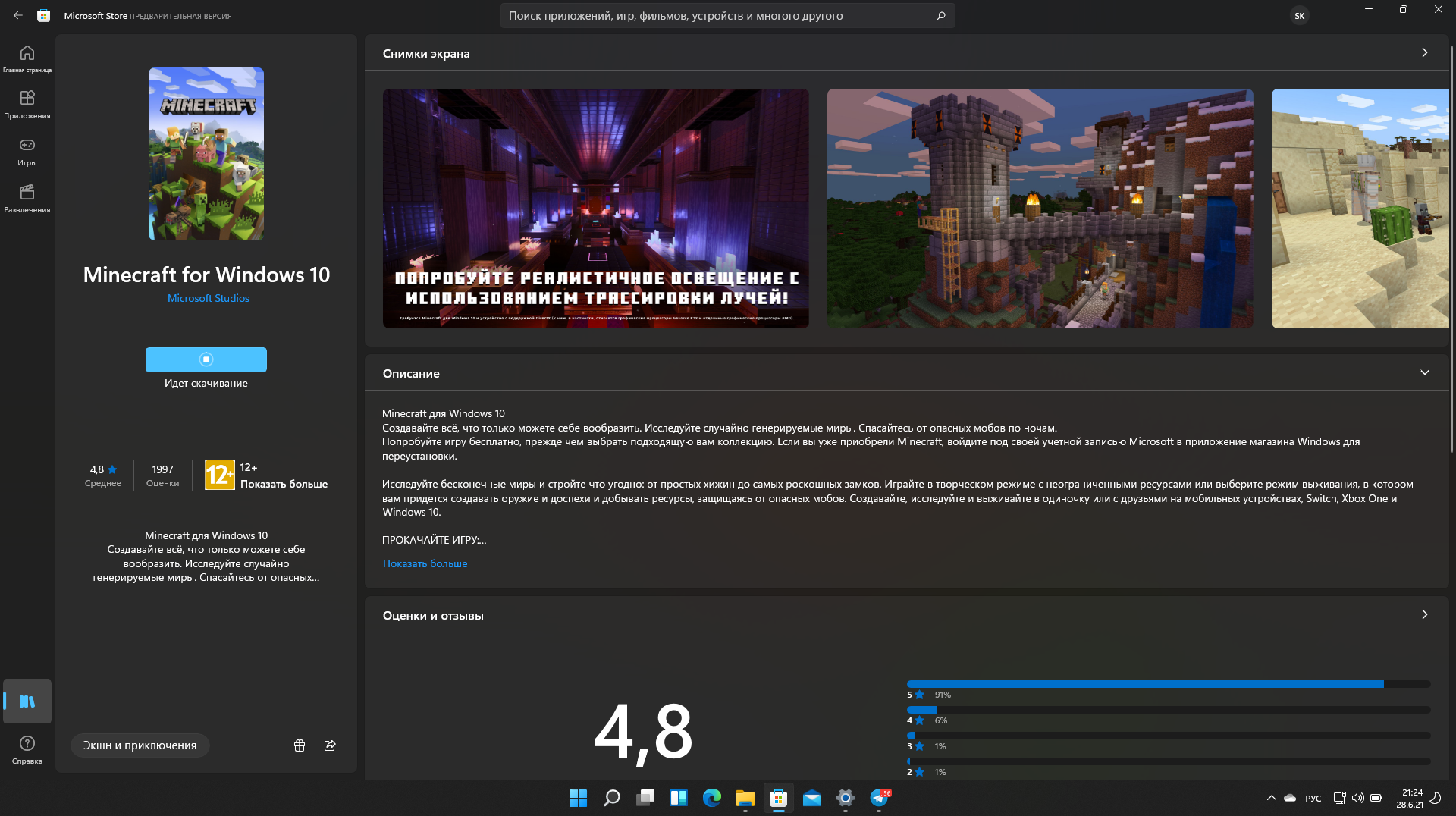Go back using the back arrow
The height and width of the screenshot is (816, 1456).
click(17, 15)
